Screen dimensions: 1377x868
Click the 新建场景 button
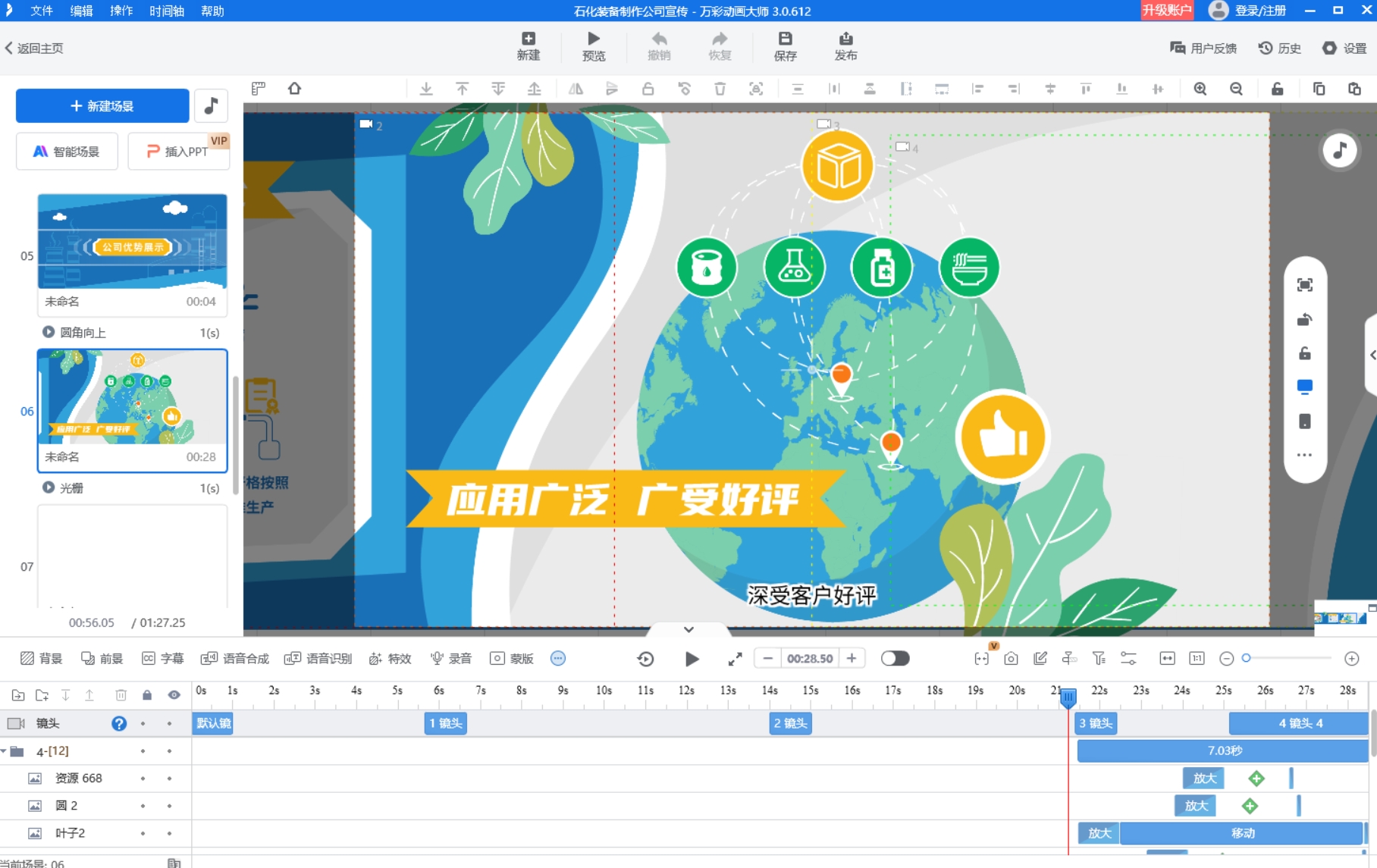(x=102, y=105)
